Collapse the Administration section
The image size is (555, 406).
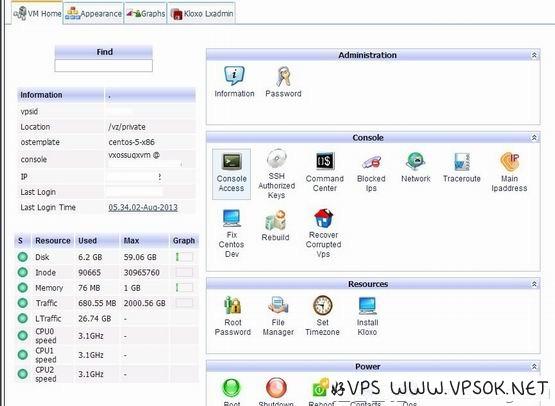(534, 55)
